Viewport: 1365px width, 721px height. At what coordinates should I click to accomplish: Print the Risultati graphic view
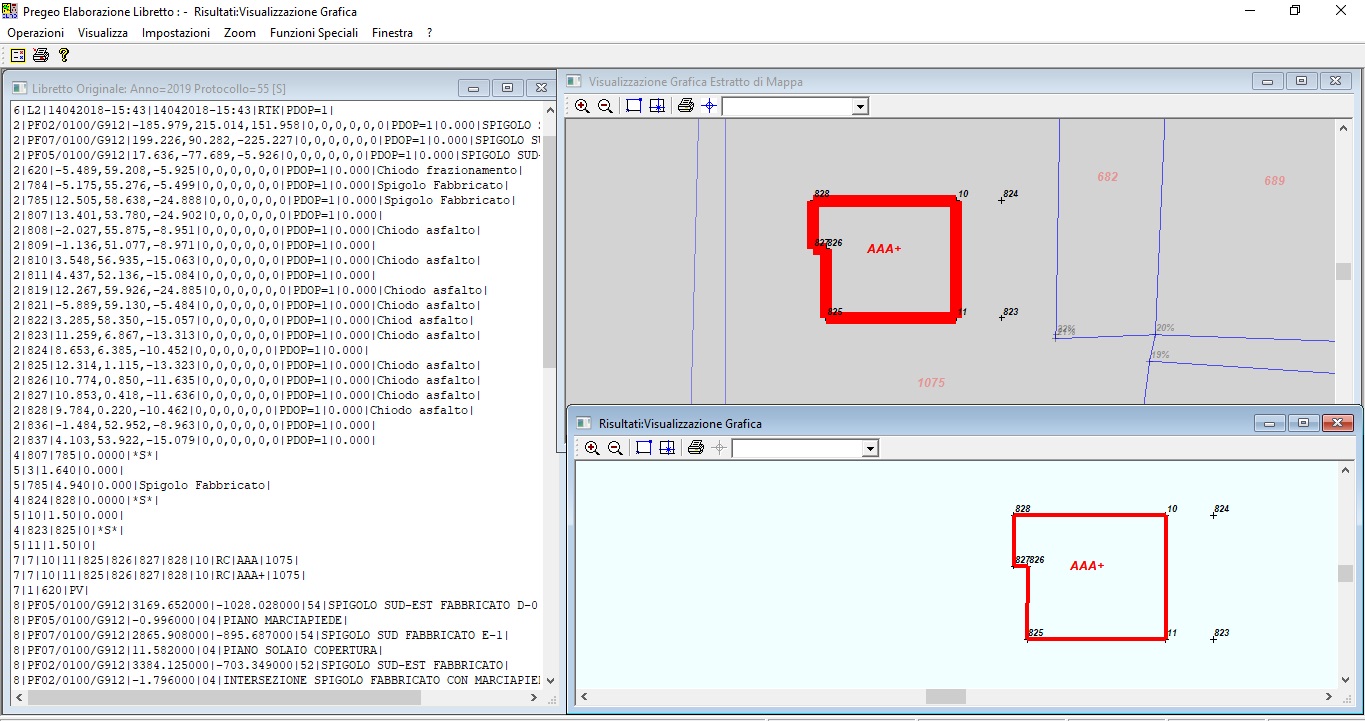point(696,448)
